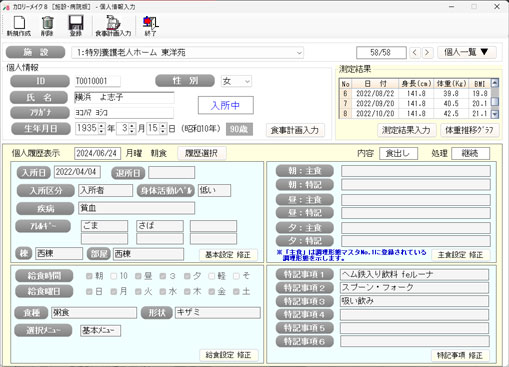Click 特記事項 修正 button
Screen dimensions: 509x367
460,355
